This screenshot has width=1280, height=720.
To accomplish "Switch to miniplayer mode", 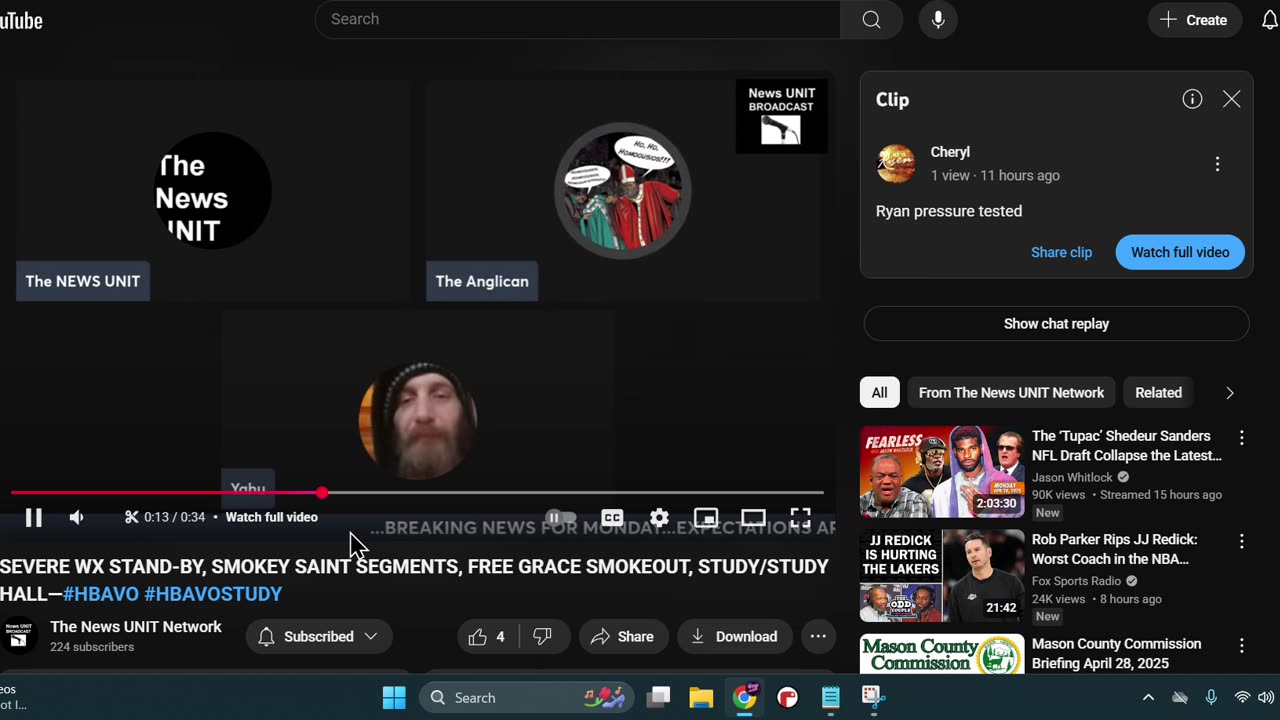I will tap(706, 517).
